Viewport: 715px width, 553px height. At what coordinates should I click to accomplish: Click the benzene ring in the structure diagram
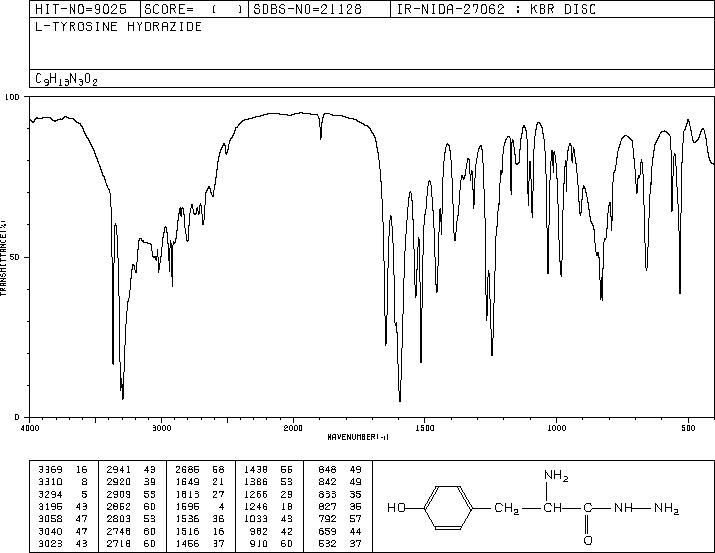point(448,507)
